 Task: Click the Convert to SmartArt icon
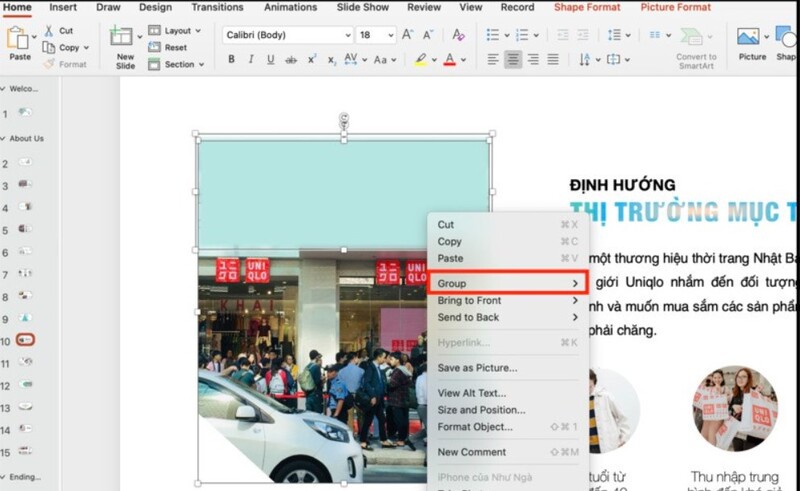(x=691, y=37)
